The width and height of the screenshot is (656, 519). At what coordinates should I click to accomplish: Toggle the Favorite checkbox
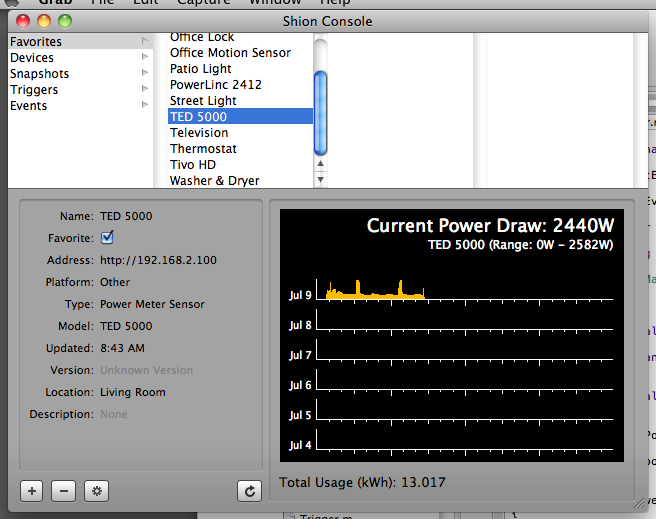pyautogui.click(x=107, y=238)
